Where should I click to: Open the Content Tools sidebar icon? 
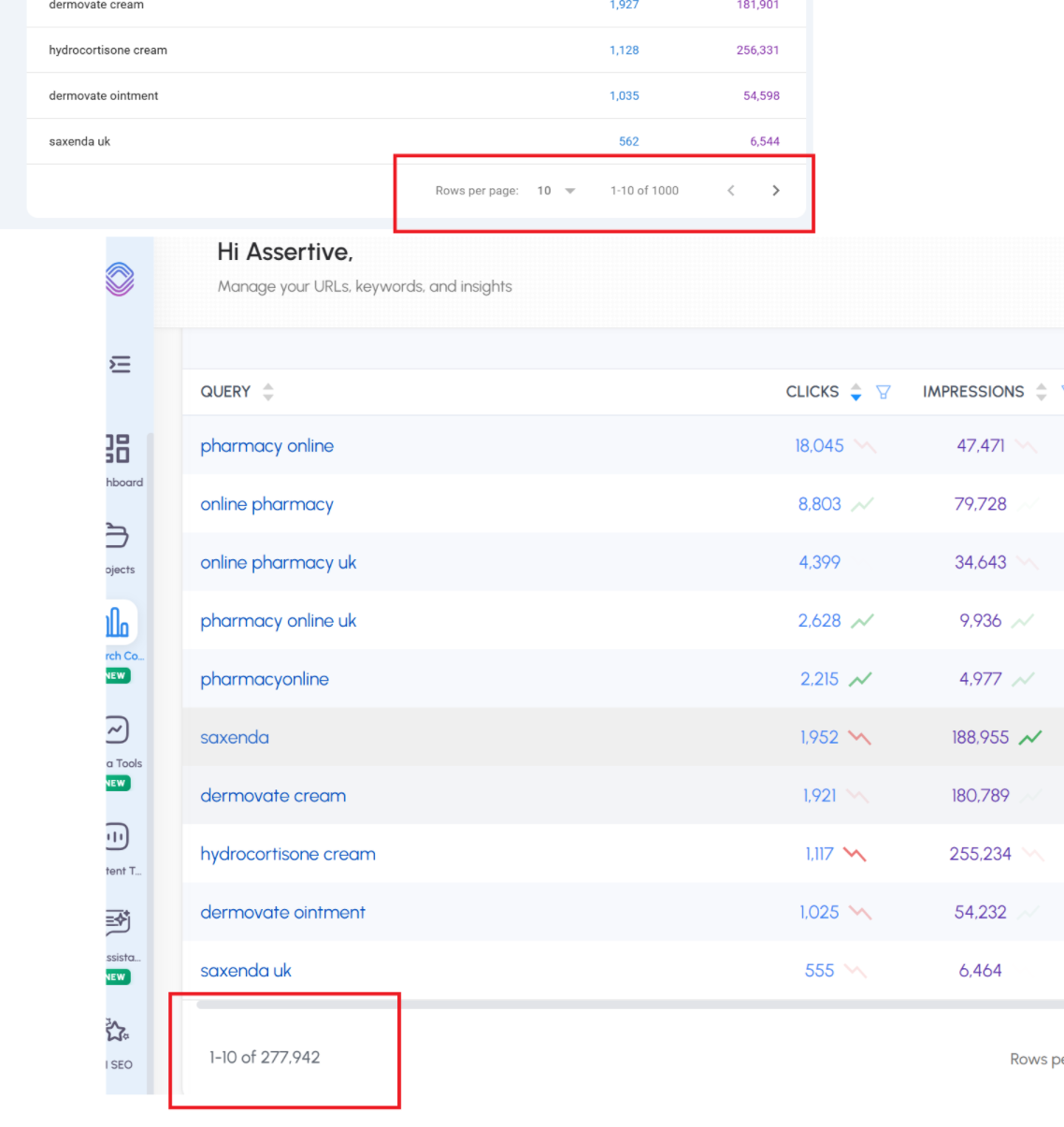pos(117,837)
